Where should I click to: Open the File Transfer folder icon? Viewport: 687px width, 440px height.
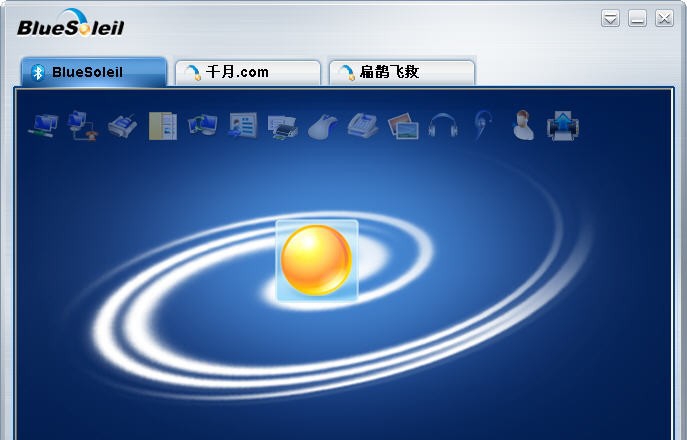(x=163, y=126)
